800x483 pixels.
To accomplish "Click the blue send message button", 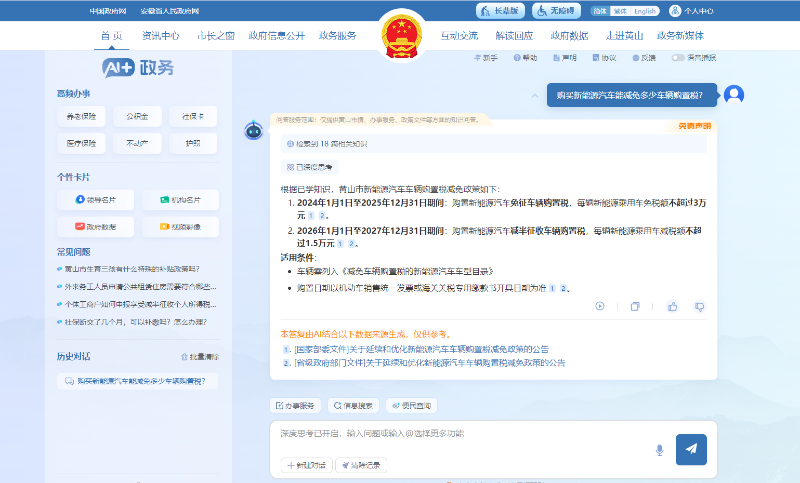I will [x=690, y=450].
